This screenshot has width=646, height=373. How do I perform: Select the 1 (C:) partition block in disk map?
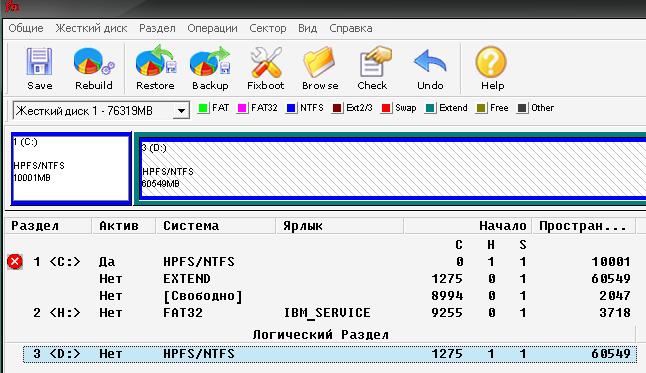(x=71, y=169)
